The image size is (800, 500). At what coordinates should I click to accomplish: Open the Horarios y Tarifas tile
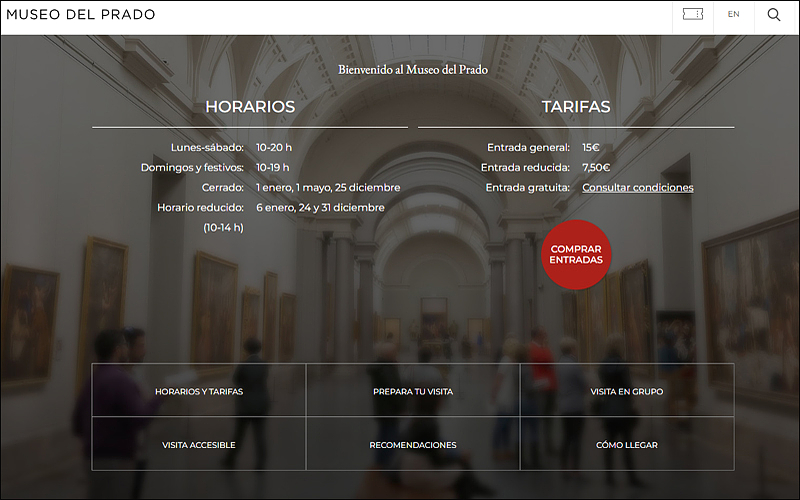pyautogui.click(x=199, y=391)
